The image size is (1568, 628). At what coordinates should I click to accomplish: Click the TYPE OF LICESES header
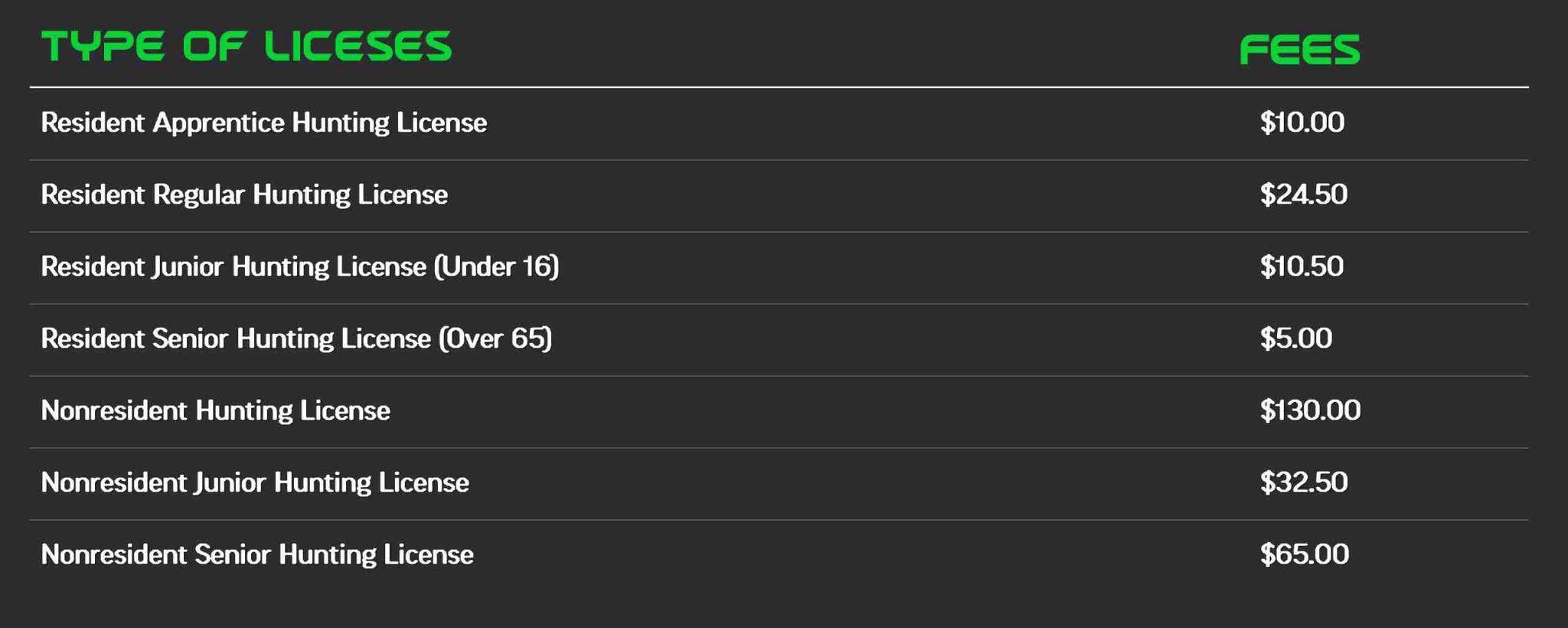[x=247, y=47]
